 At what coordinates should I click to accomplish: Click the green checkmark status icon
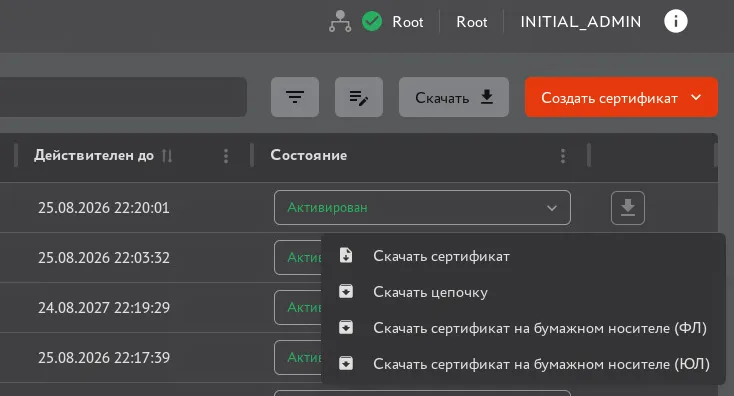pyautogui.click(x=372, y=22)
